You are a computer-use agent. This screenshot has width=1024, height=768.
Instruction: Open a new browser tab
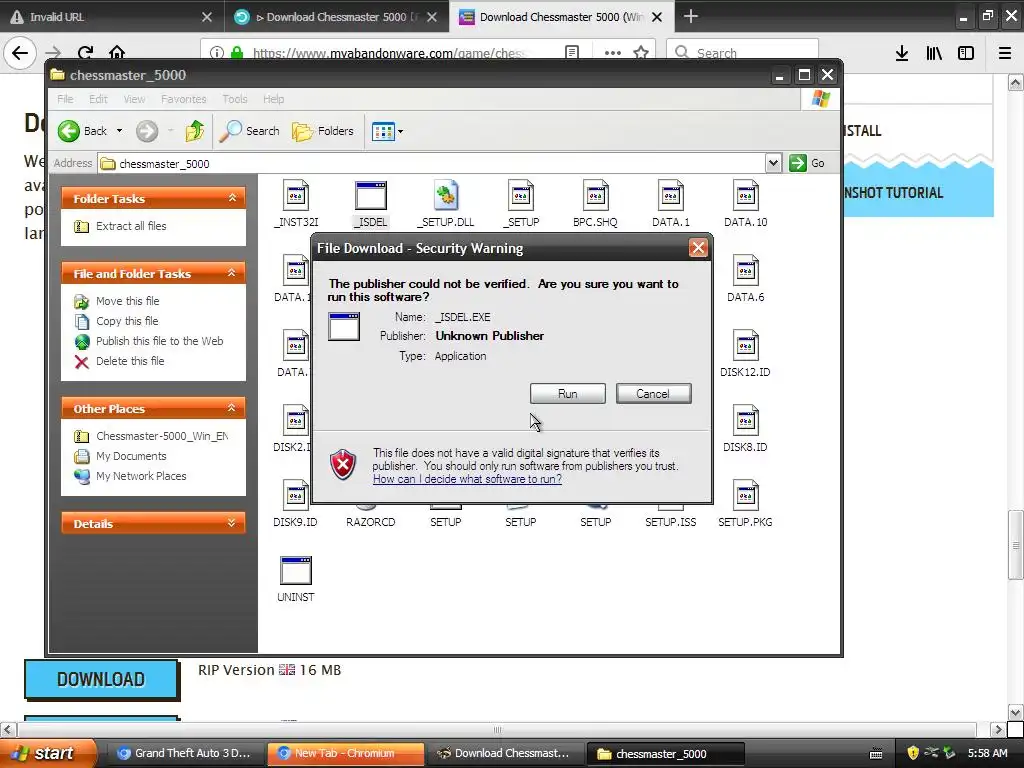(690, 16)
